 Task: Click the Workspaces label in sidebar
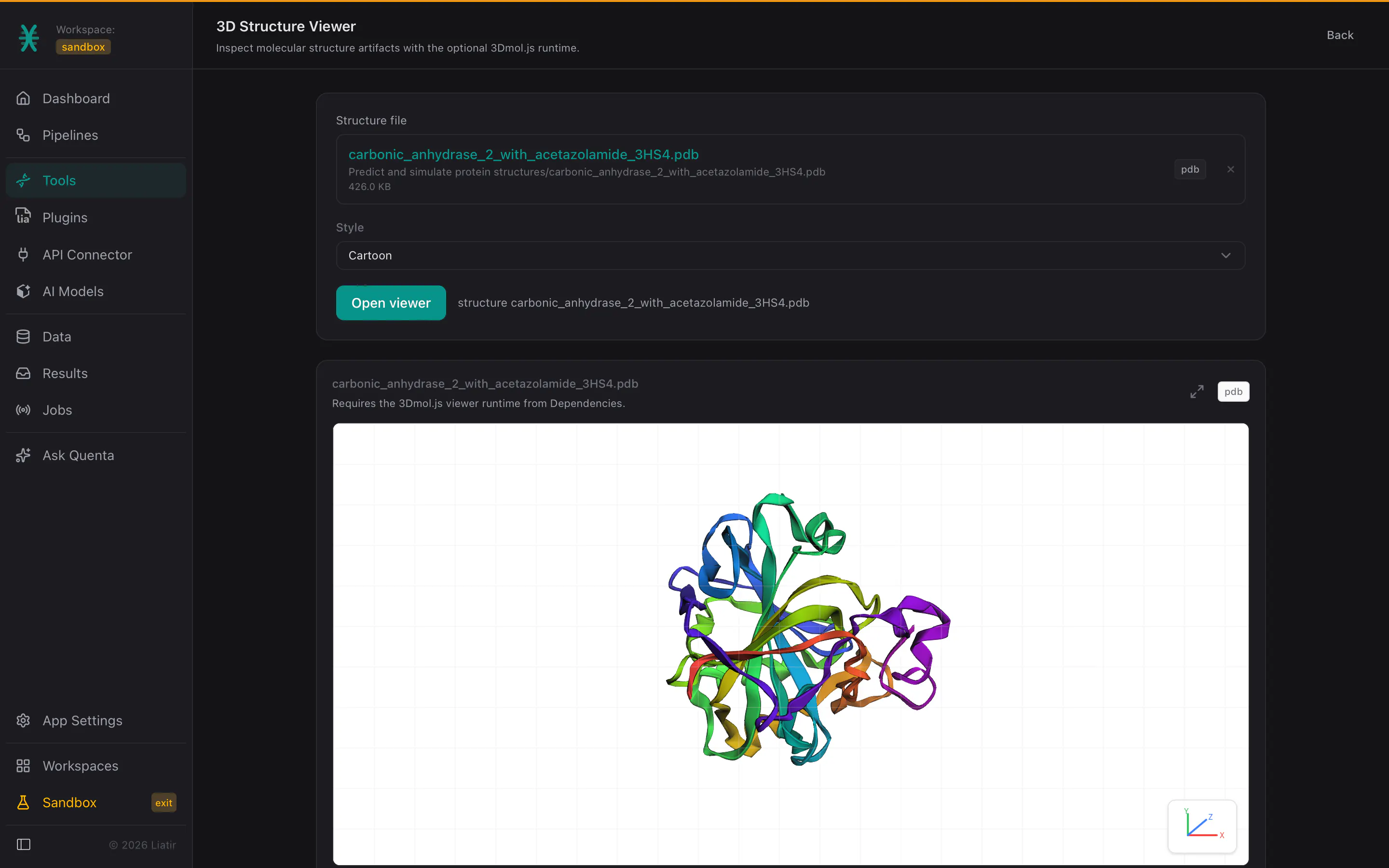(x=81, y=766)
